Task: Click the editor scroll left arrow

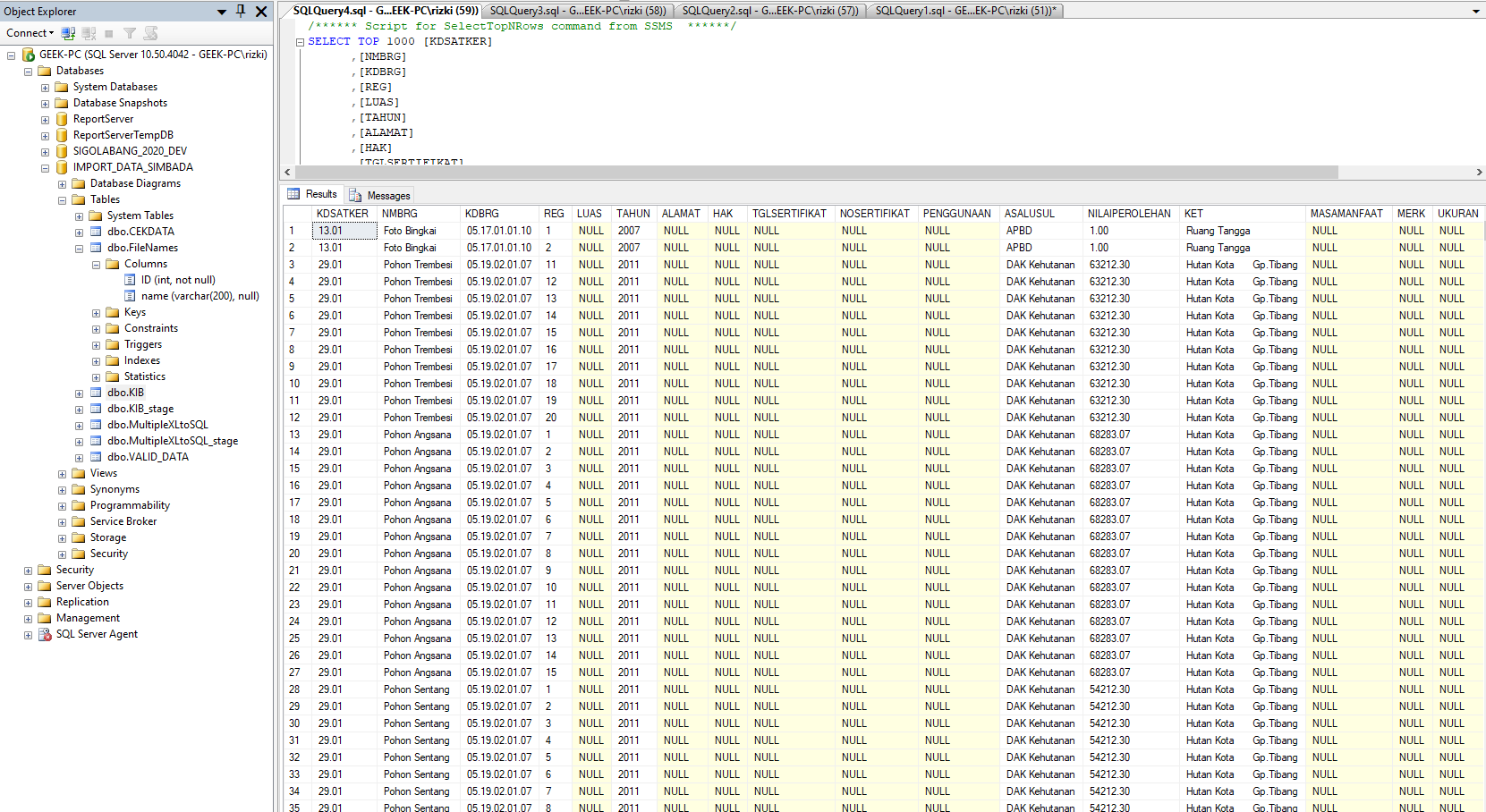Action: (287, 172)
